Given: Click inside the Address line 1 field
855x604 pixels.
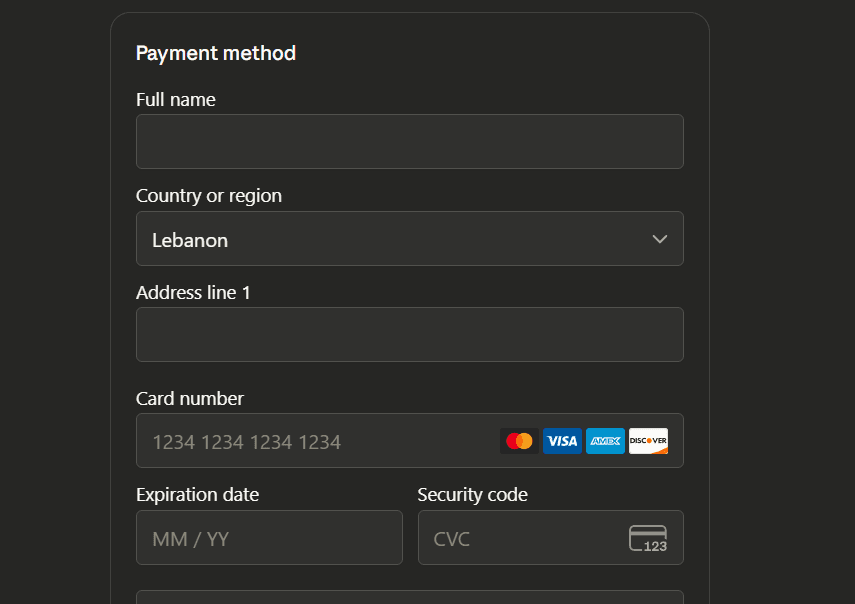Looking at the screenshot, I should (x=410, y=334).
